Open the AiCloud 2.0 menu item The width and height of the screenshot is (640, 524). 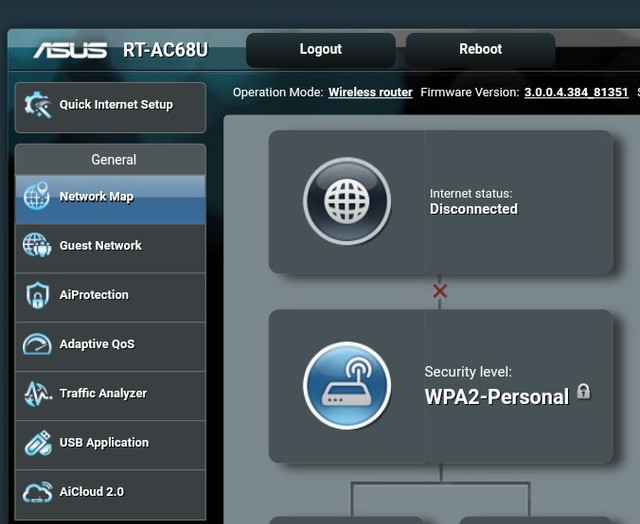110,494
